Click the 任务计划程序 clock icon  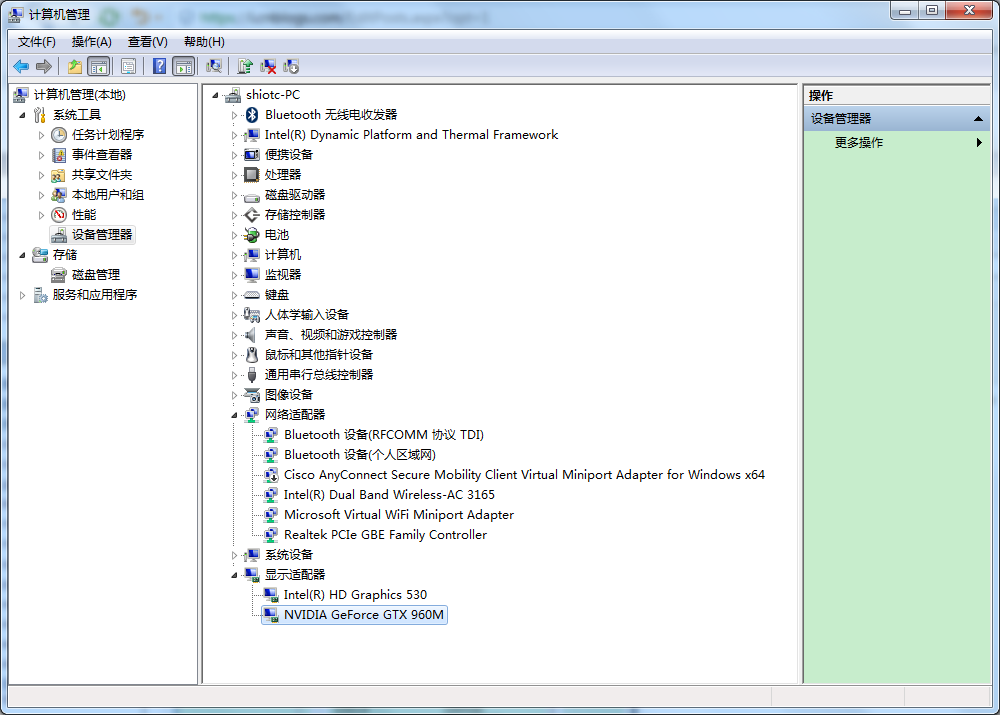coord(59,135)
